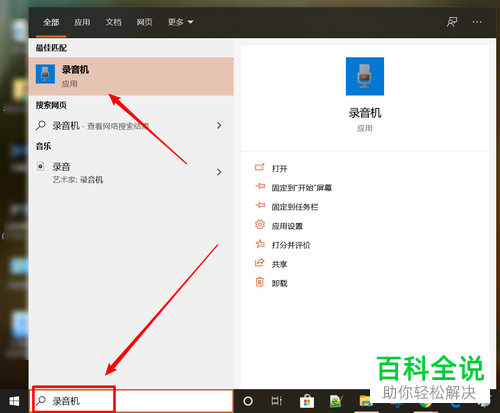The height and width of the screenshot is (413, 500).
Task: Select the 录音 music result
Action: 131,172
